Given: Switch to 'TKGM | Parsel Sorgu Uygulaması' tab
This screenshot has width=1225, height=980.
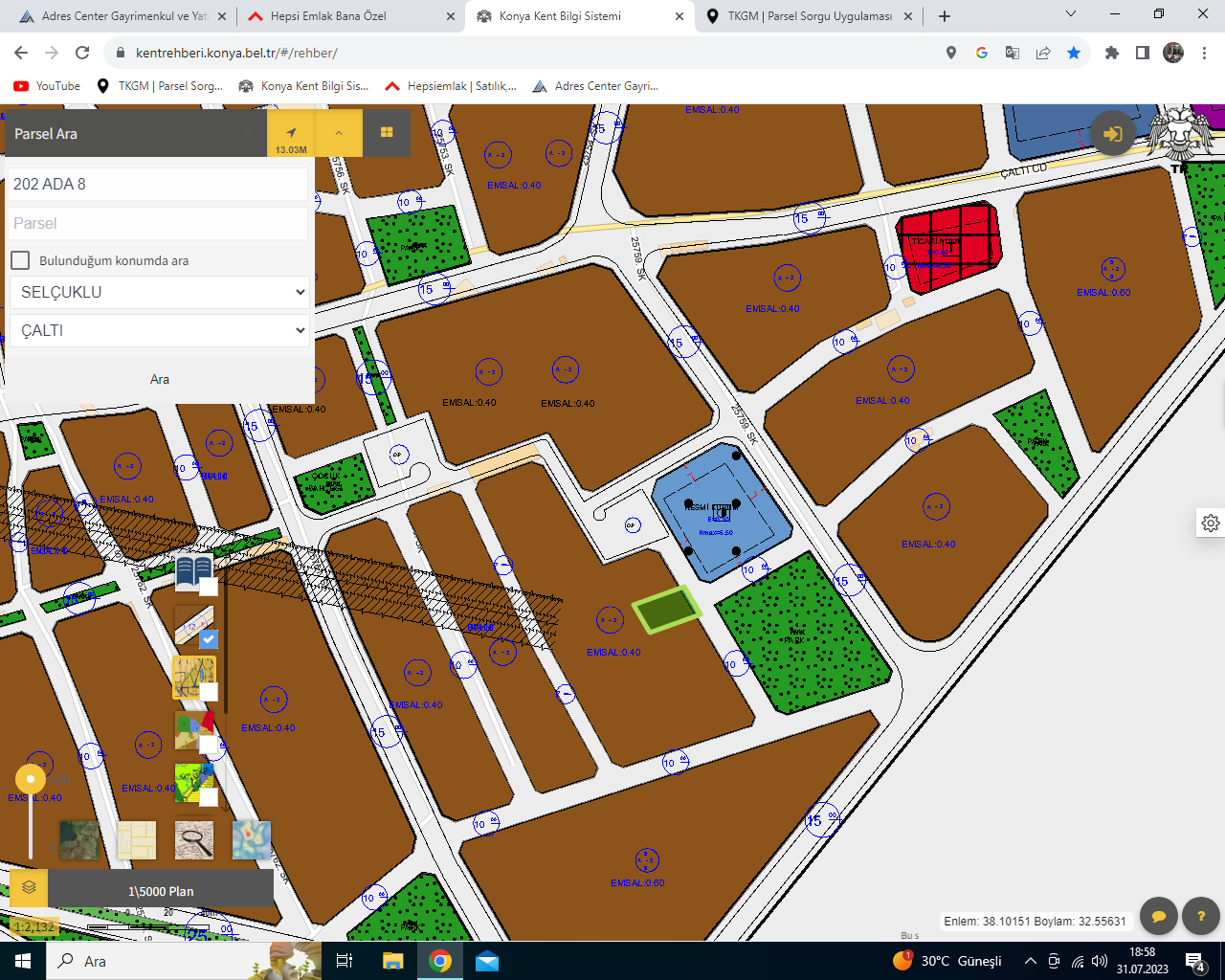Looking at the screenshot, I should click(x=810, y=16).
